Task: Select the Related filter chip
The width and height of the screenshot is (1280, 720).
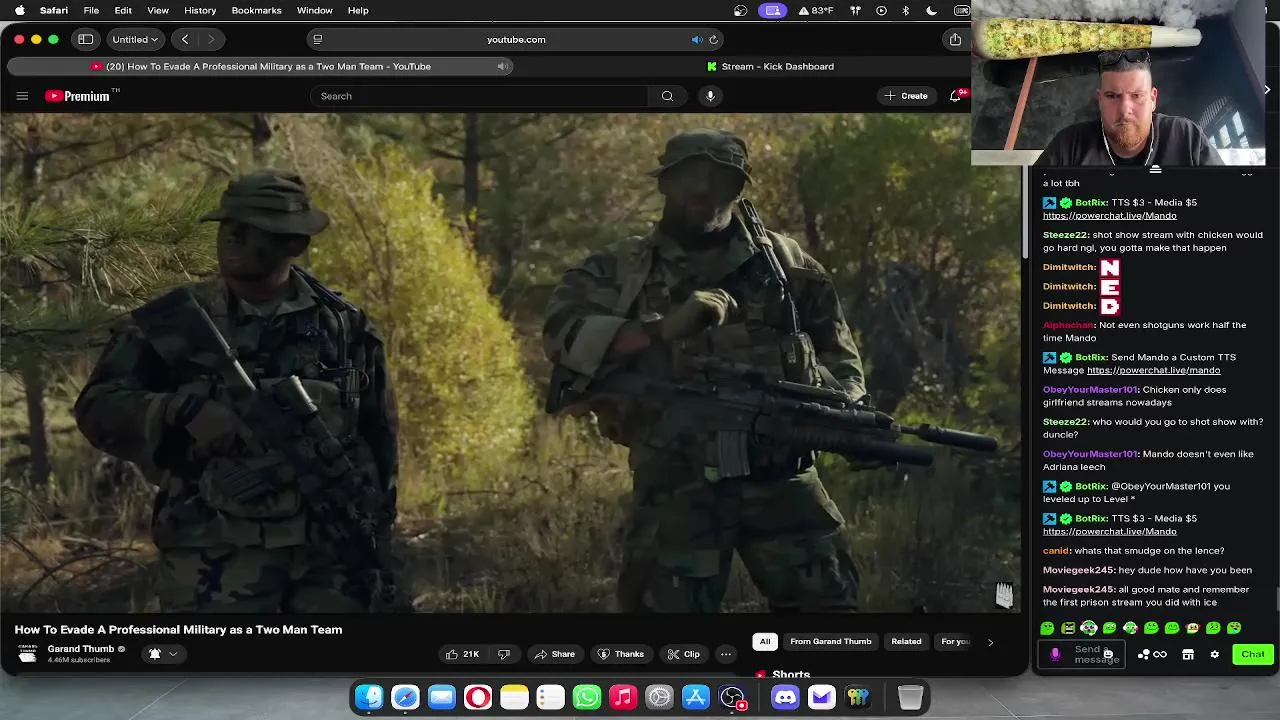Action: 906,642
